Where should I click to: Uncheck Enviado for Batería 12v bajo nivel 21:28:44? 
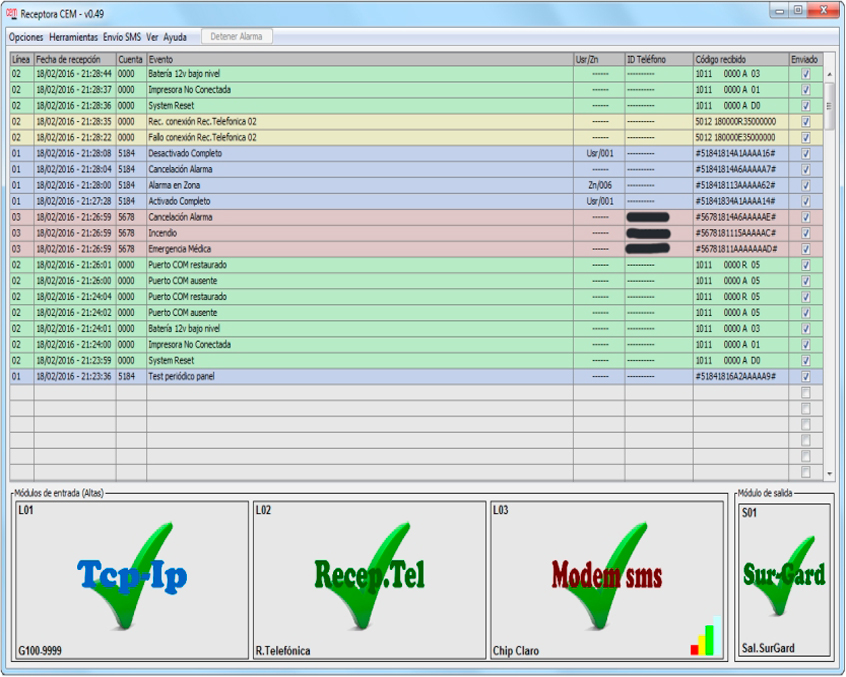click(x=806, y=74)
